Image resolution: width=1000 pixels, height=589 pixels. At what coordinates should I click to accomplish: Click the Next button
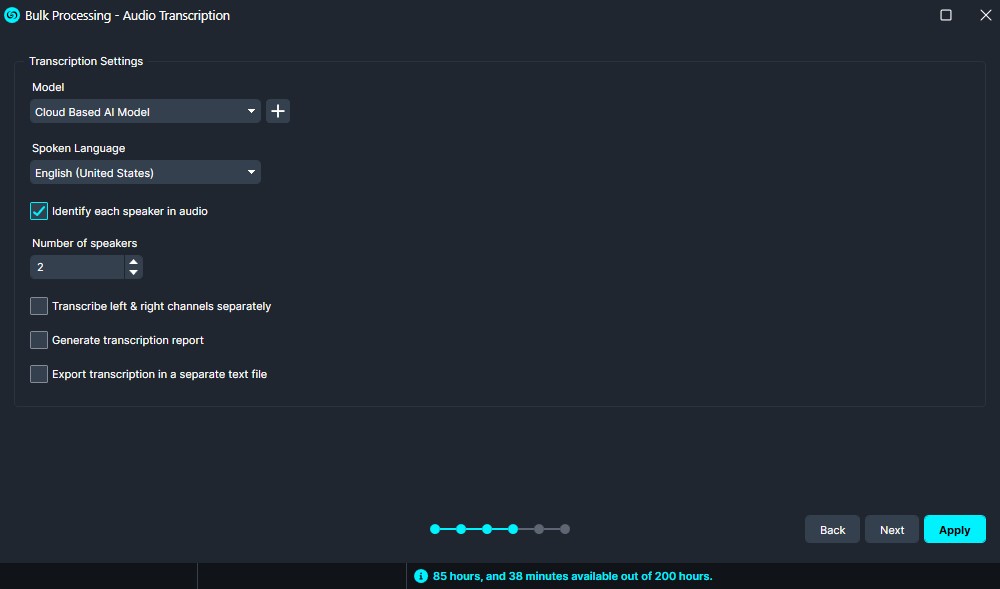(x=891, y=529)
